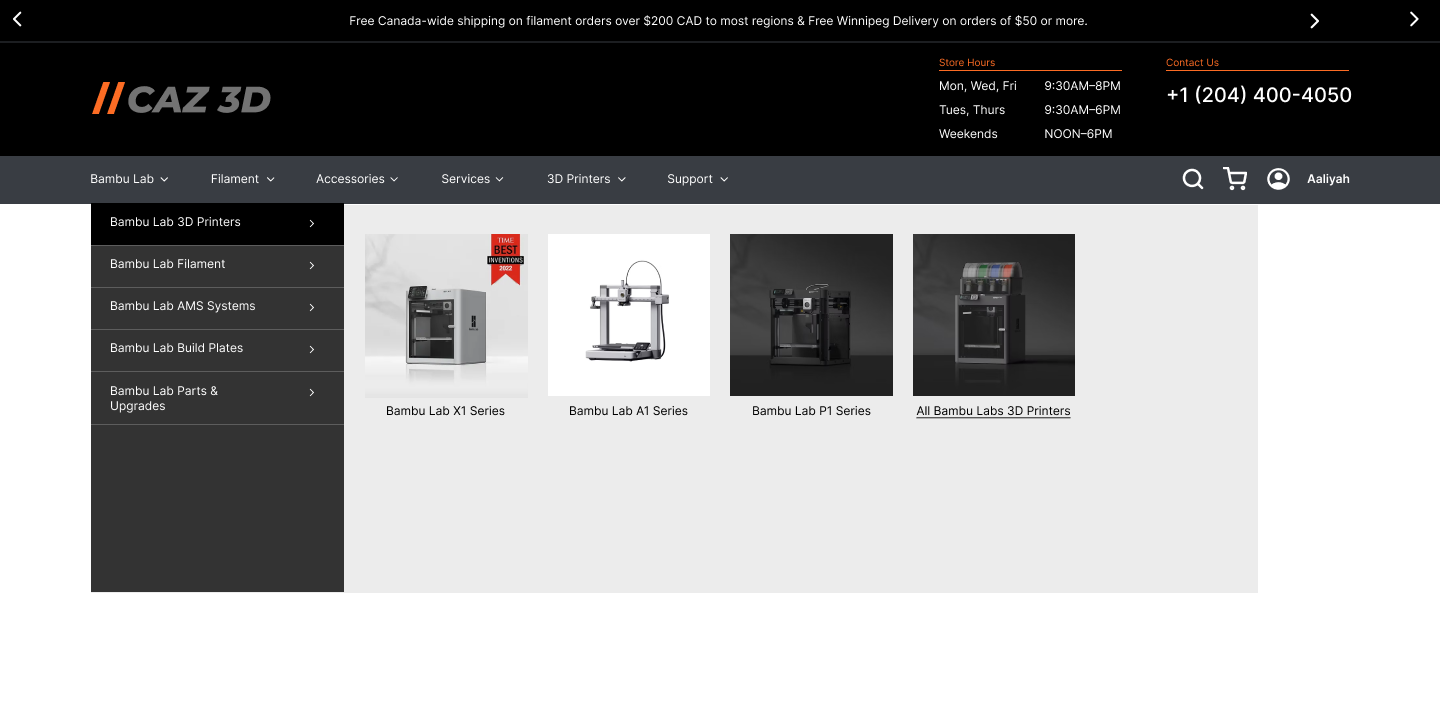Open Bambu Lab P1 Series thumbnail image
The height and width of the screenshot is (716, 1440).
[811, 315]
